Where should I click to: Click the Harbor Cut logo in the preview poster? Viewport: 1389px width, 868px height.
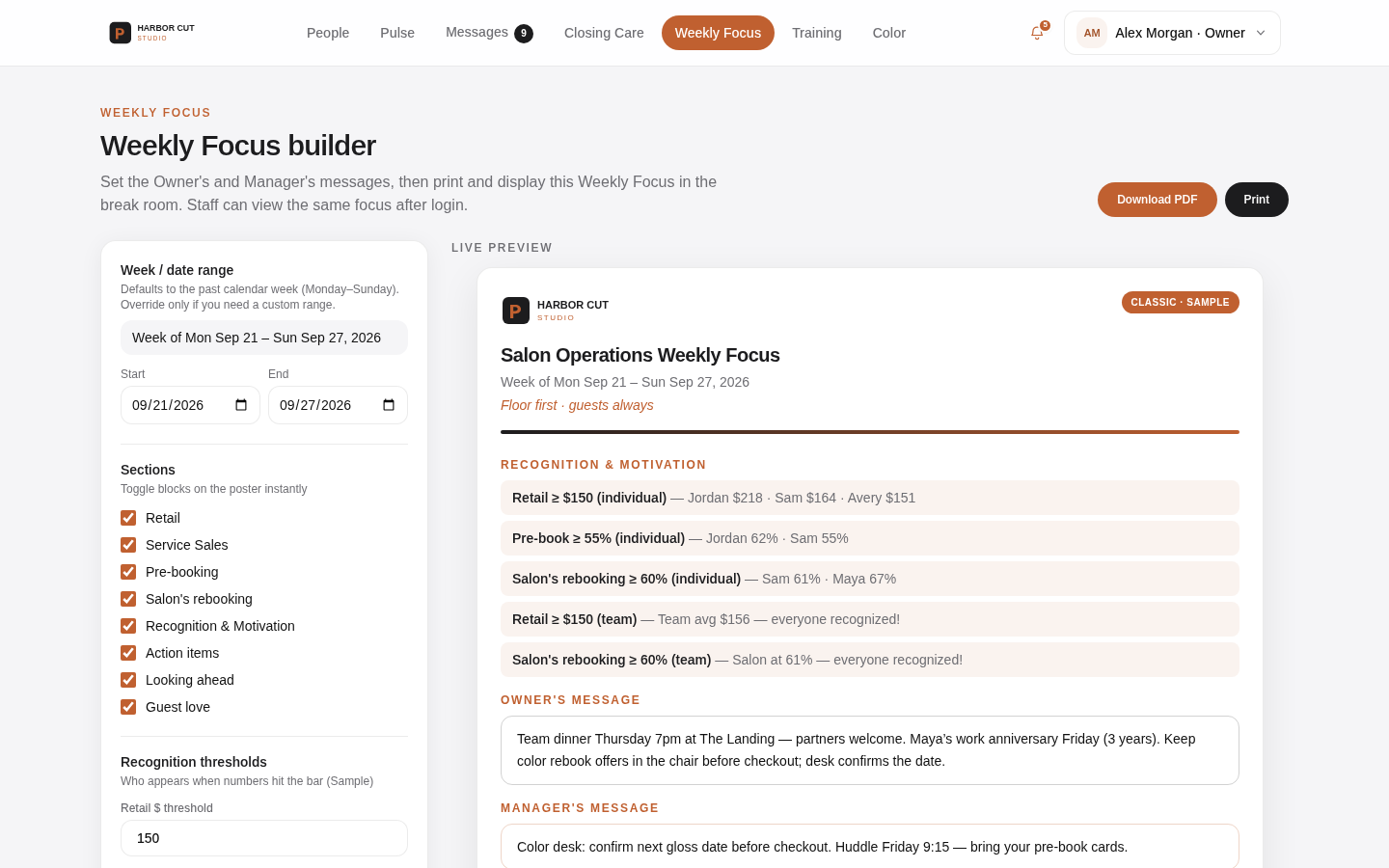[556, 311]
